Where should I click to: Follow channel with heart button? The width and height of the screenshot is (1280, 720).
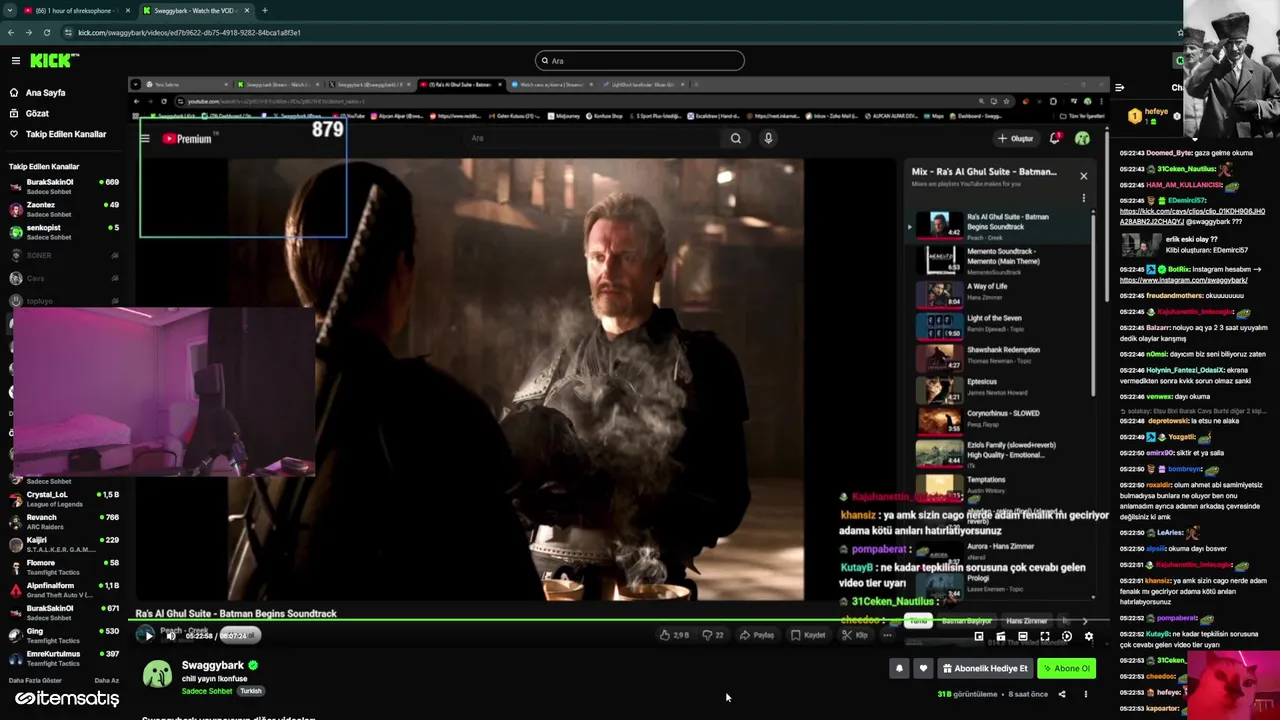click(x=923, y=668)
